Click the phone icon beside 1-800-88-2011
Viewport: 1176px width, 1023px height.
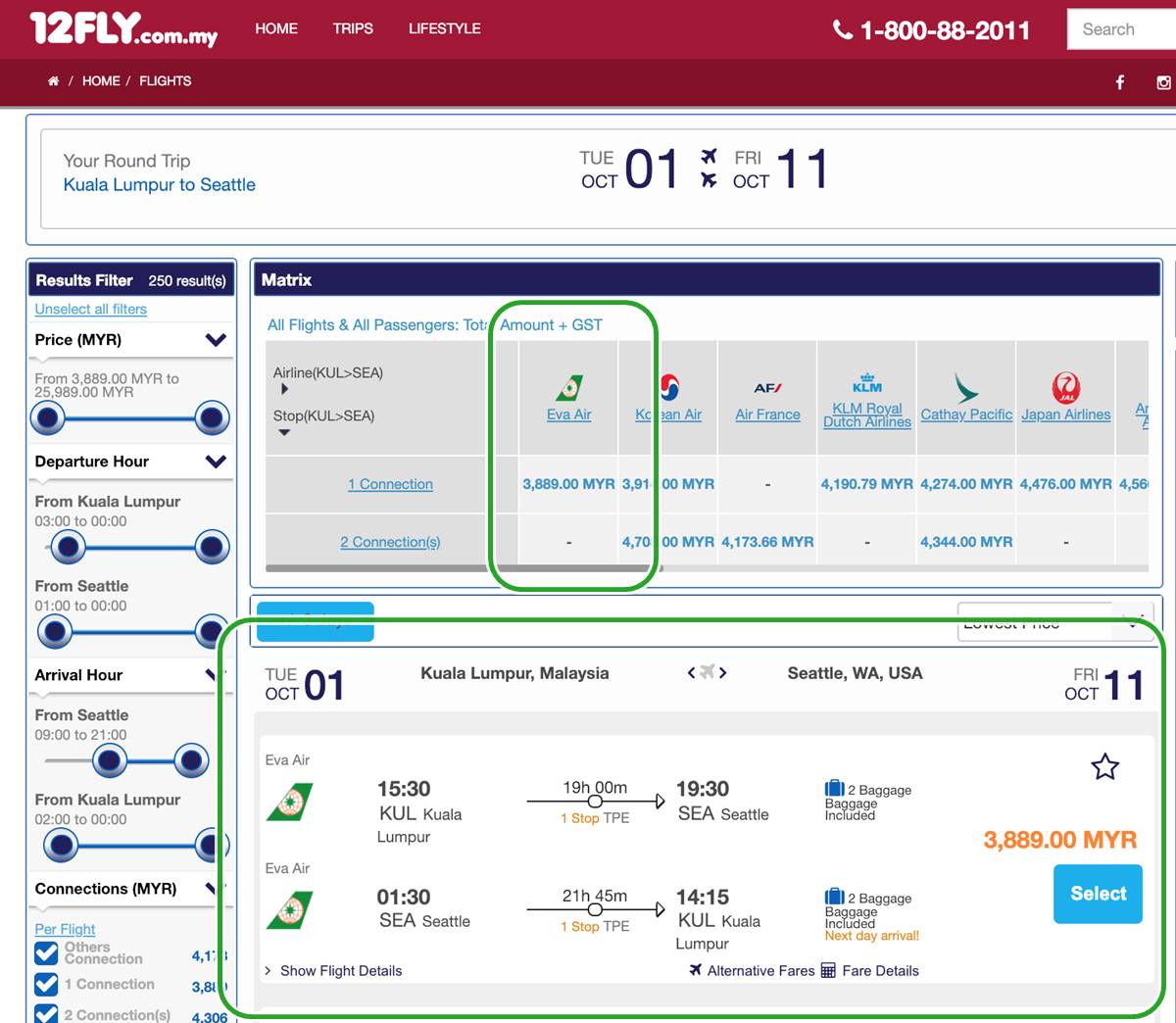pos(843,30)
